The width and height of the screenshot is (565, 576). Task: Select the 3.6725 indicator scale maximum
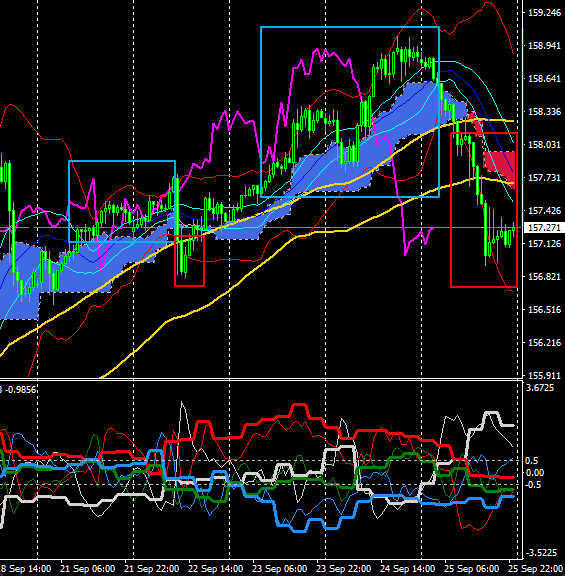[x=540, y=388]
